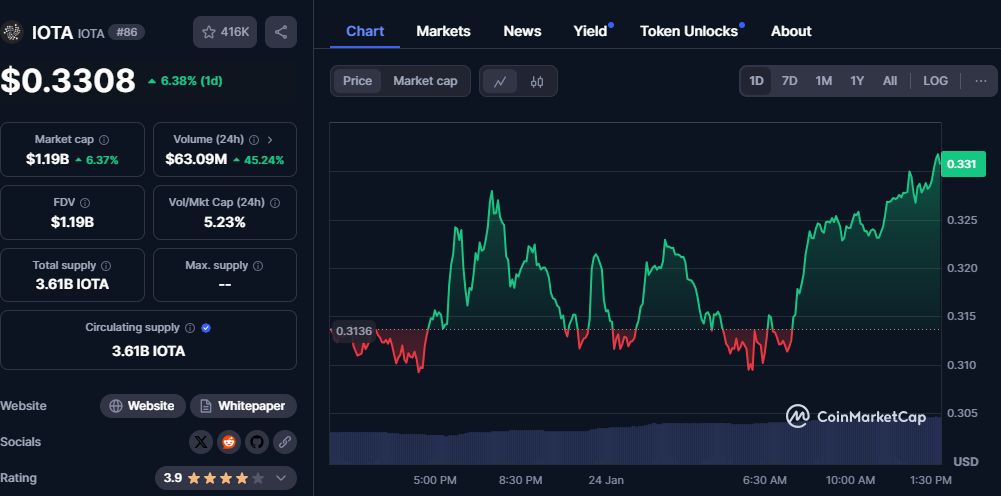Show info icon next to Max. supply
Image resolution: width=1001 pixels, height=496 pixels.
click(x=258, y=266)
